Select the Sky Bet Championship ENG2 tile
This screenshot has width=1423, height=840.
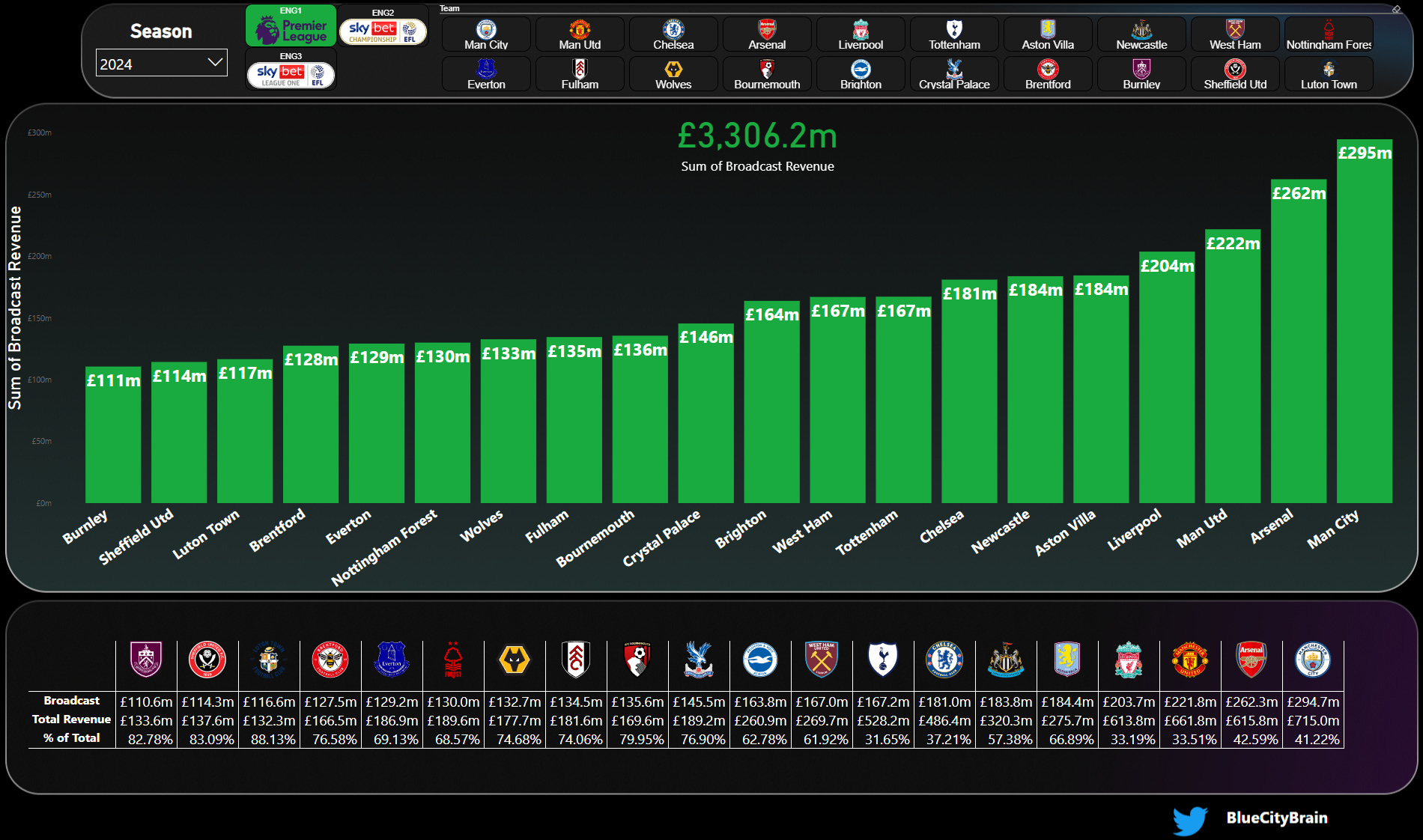pyautogui.click(x=383, y=28)
